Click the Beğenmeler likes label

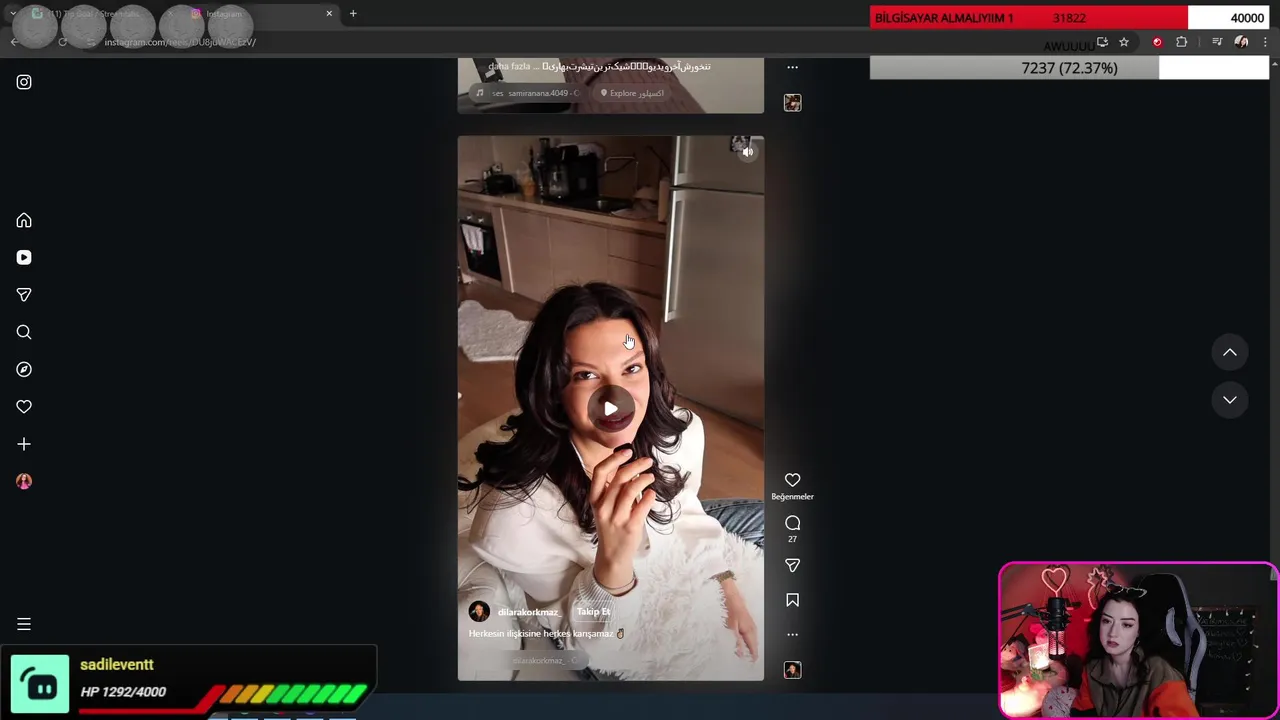point(792,496)
